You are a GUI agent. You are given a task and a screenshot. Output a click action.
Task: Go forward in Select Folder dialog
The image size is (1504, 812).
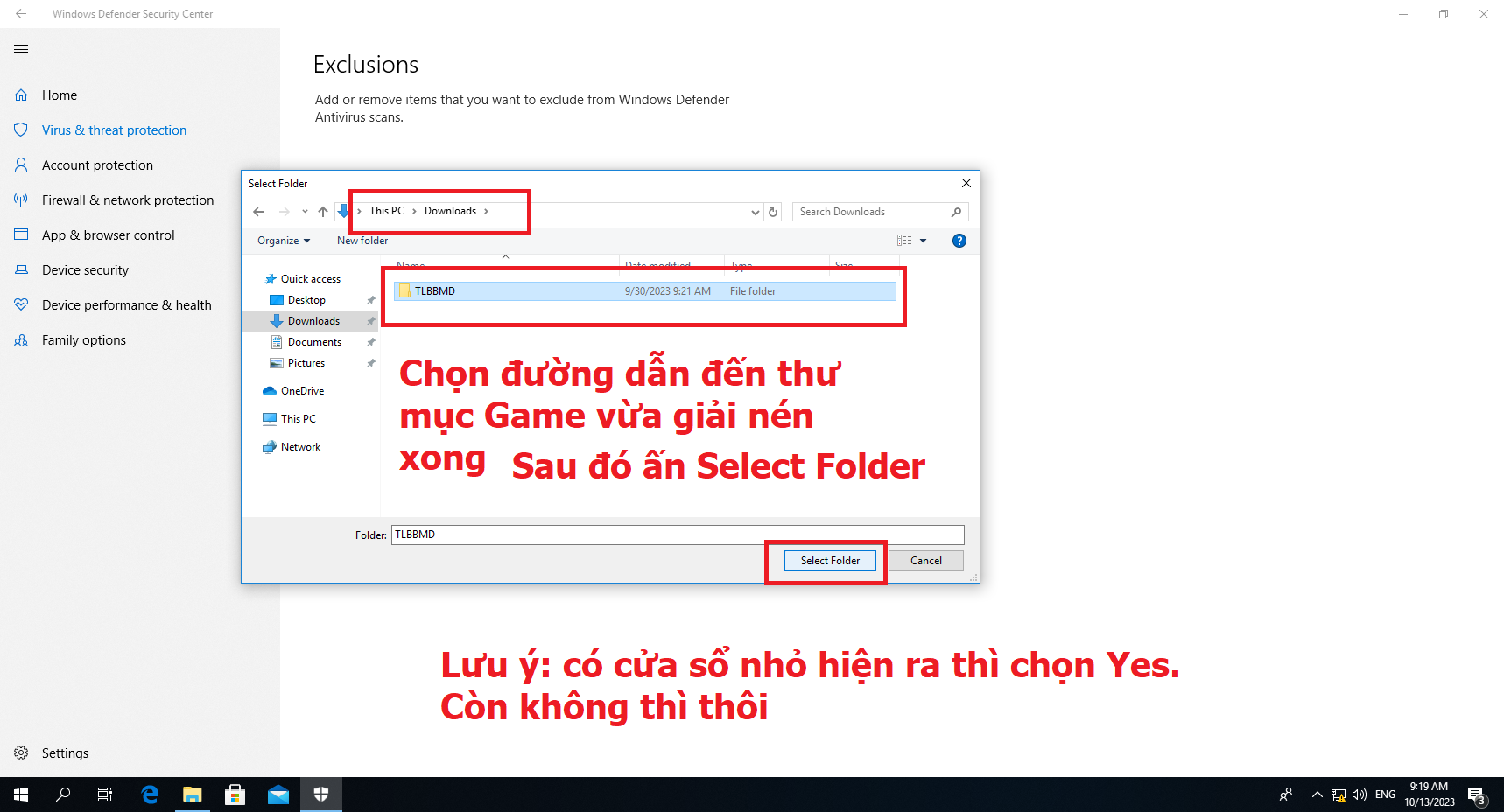(284, 212)
